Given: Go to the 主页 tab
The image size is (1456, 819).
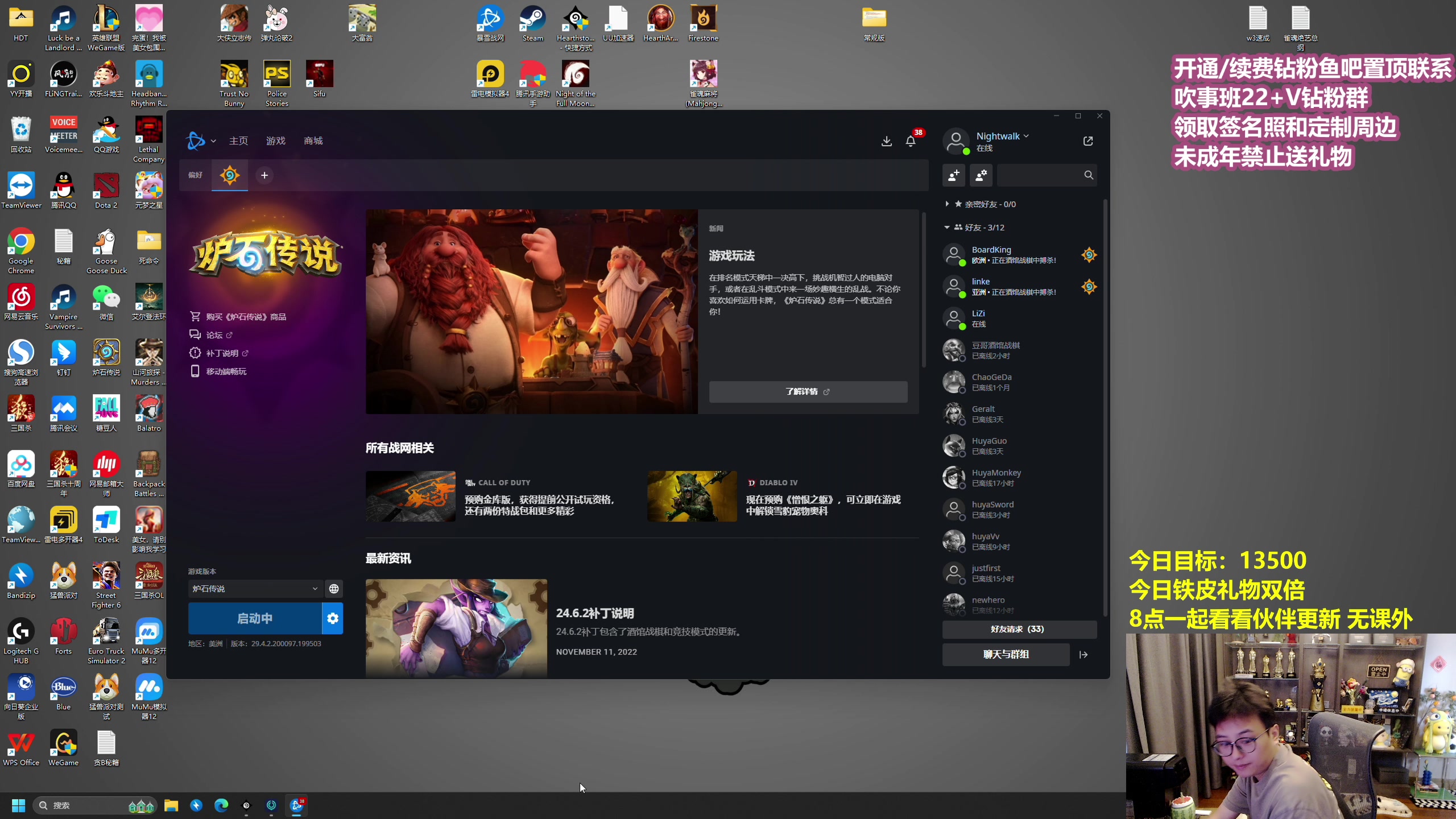Looking at the screenshot, I should coord(238,141).
